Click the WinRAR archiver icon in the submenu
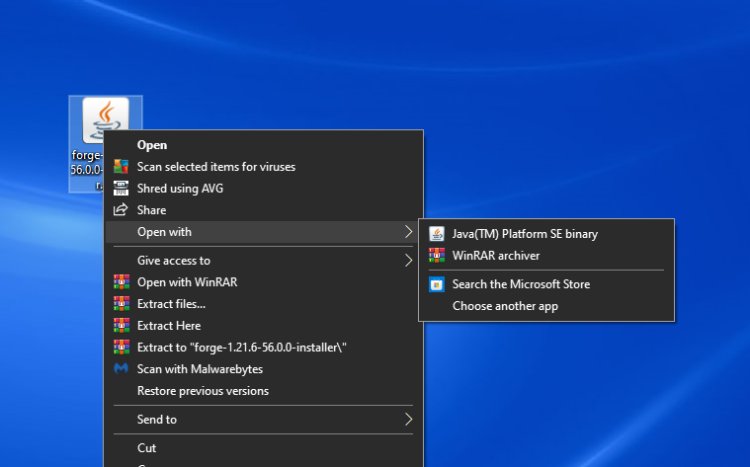 click(436, 255)
